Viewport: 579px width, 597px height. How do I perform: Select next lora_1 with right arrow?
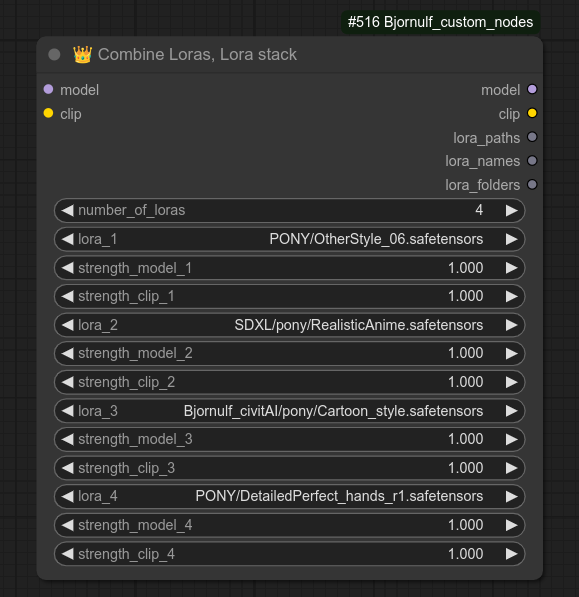pos(512,239)
